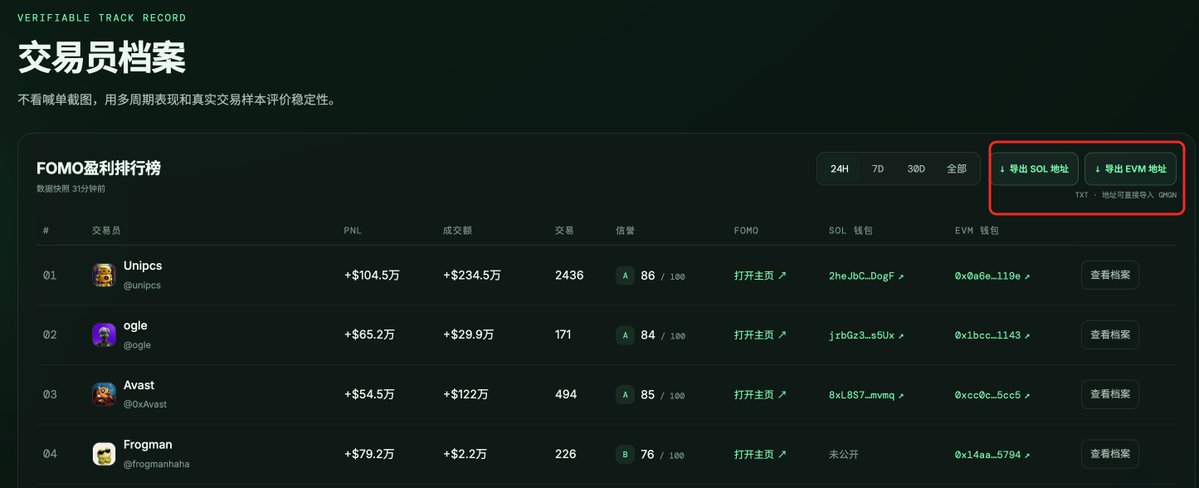Click PNL value +$104.5万
This screenshot has height=488, width=1199.
[x=372, y=275]
